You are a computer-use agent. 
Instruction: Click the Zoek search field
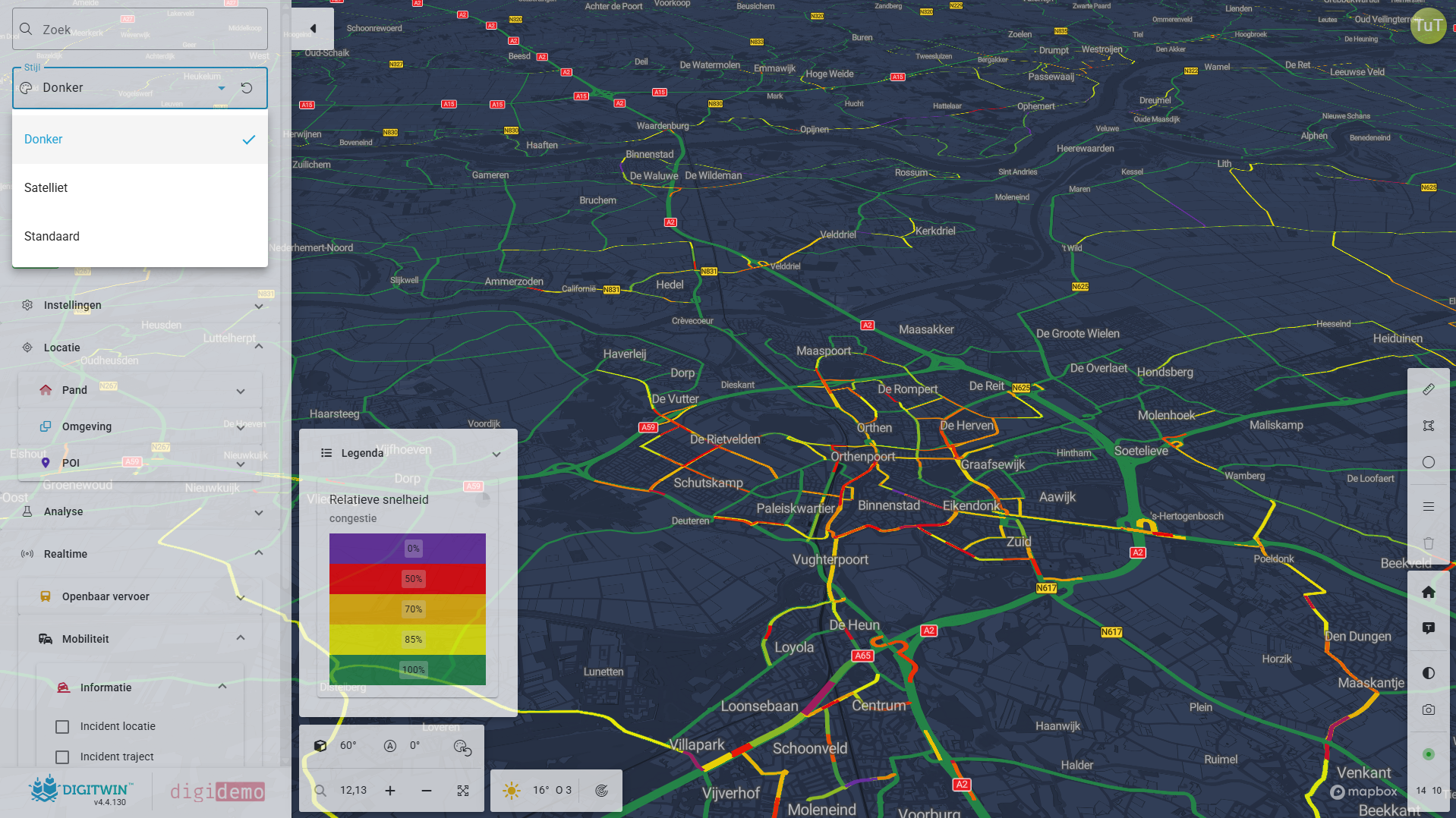140,30
